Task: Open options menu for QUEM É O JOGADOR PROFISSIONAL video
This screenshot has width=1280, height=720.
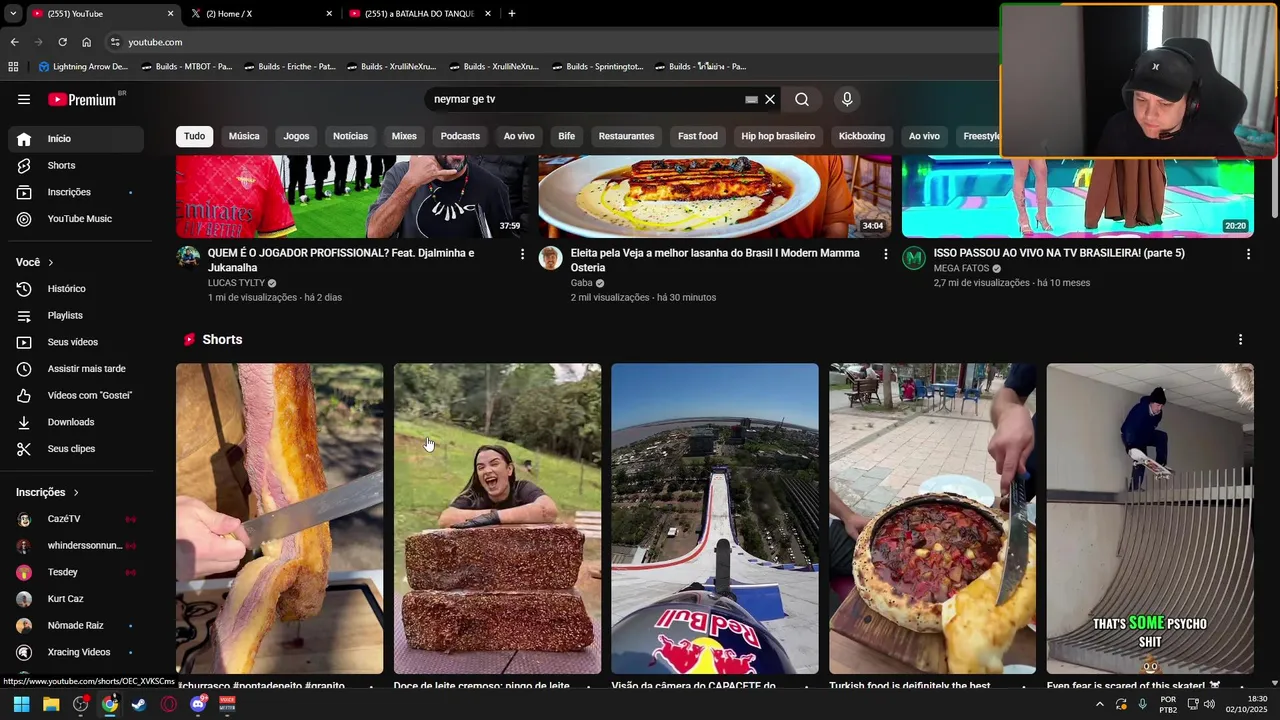Action: point(522,254)
